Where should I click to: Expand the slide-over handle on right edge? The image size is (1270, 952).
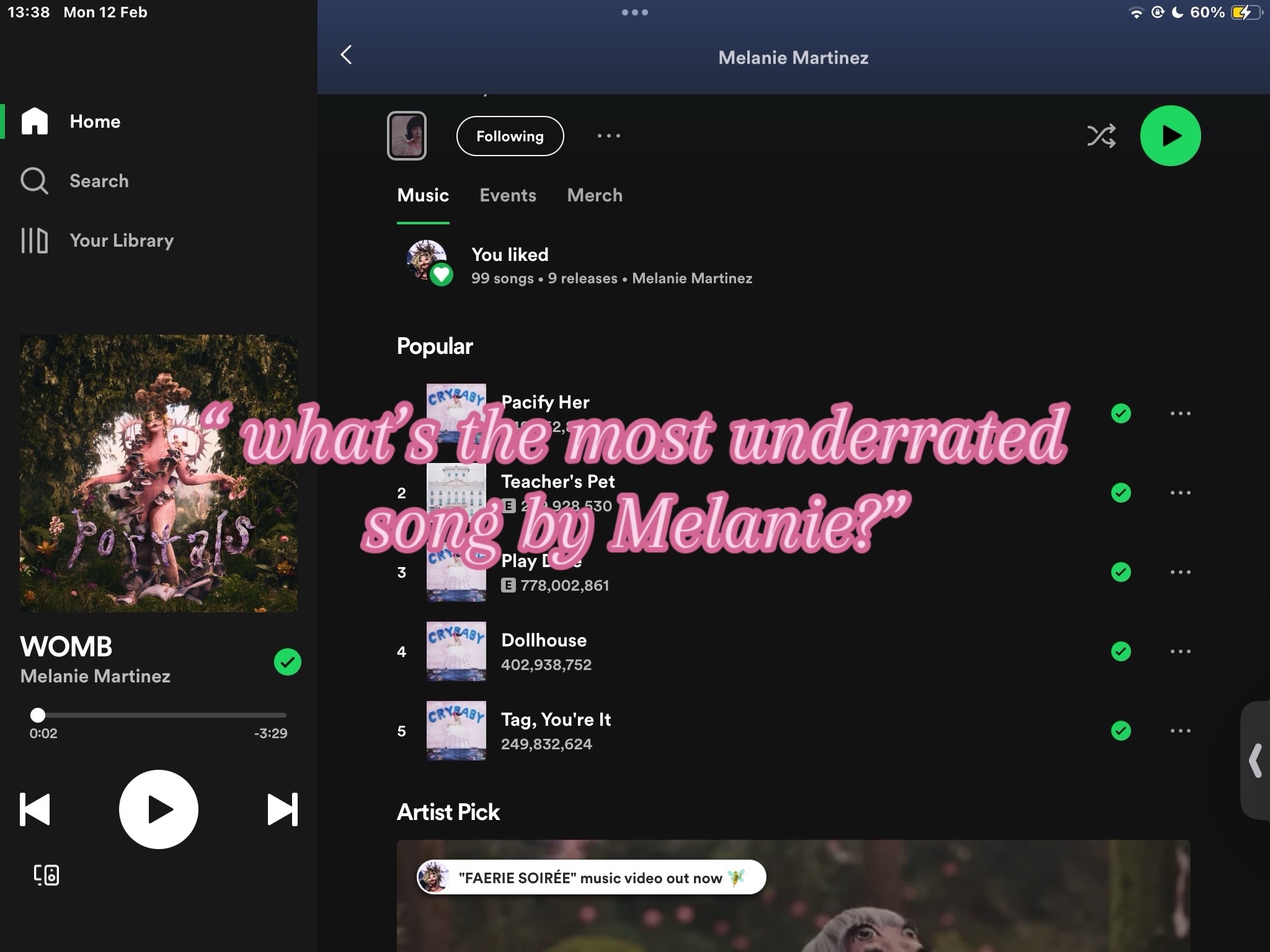click(1256, 760)
